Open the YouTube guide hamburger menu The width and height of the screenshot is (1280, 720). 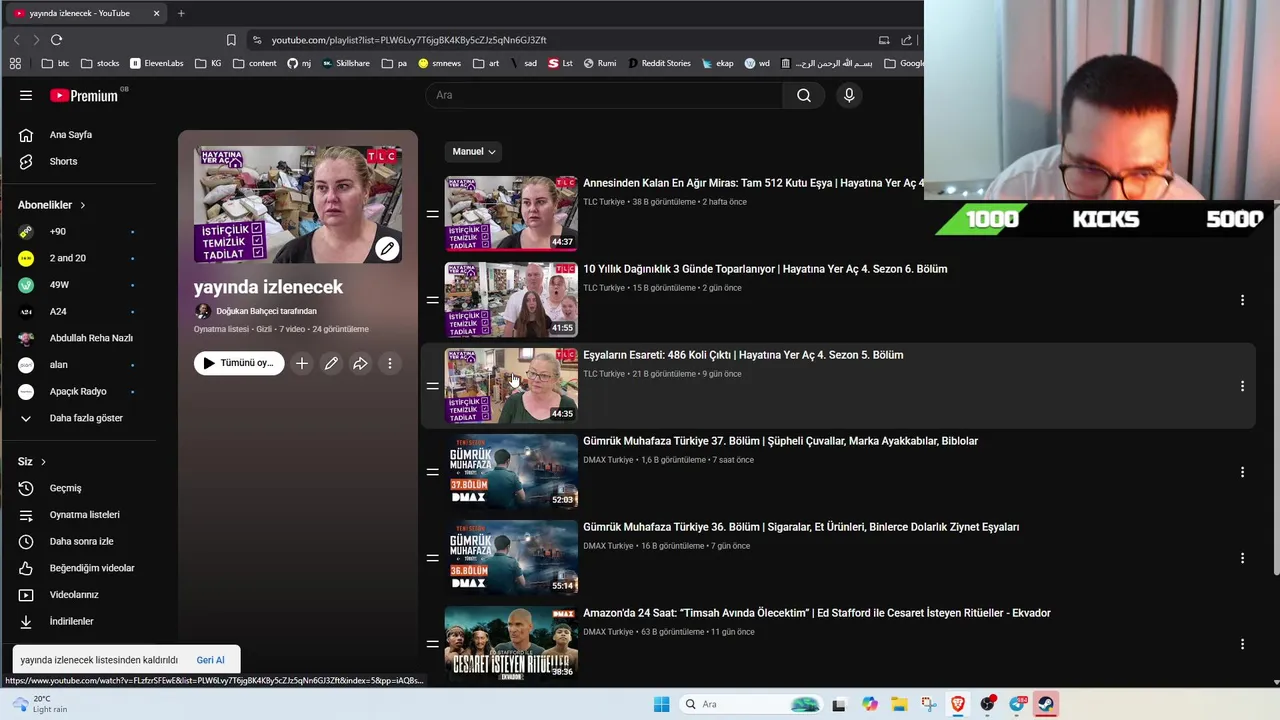point(26,95)
